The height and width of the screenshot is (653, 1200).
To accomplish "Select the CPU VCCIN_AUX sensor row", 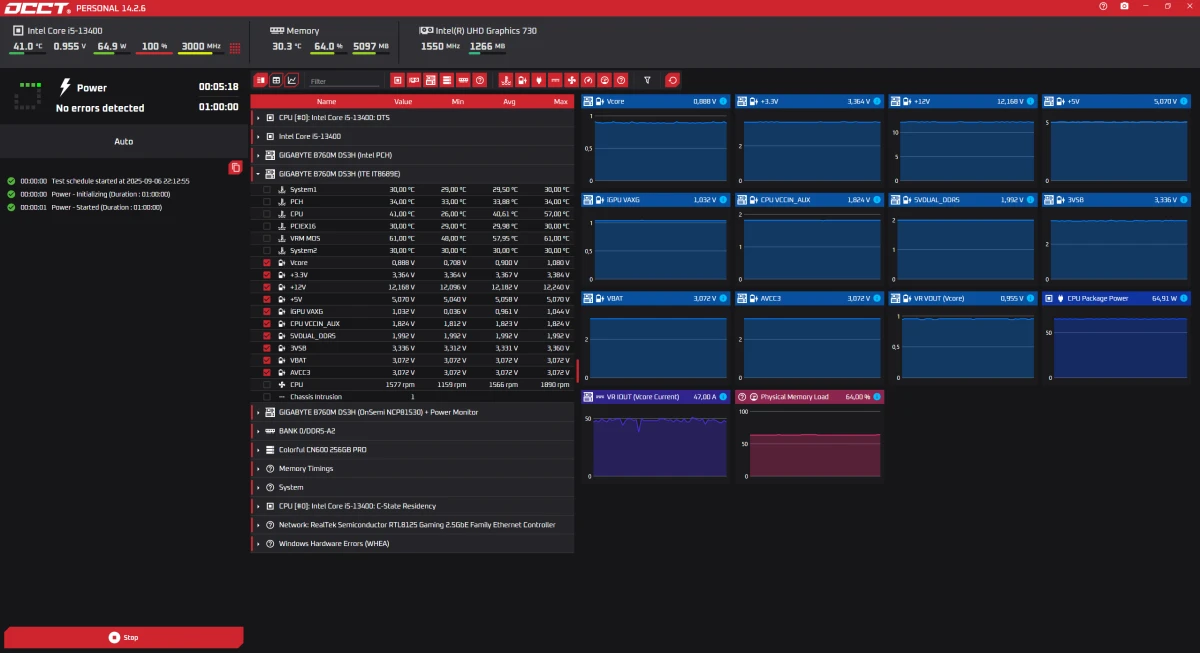I will [x=413, y=324].
